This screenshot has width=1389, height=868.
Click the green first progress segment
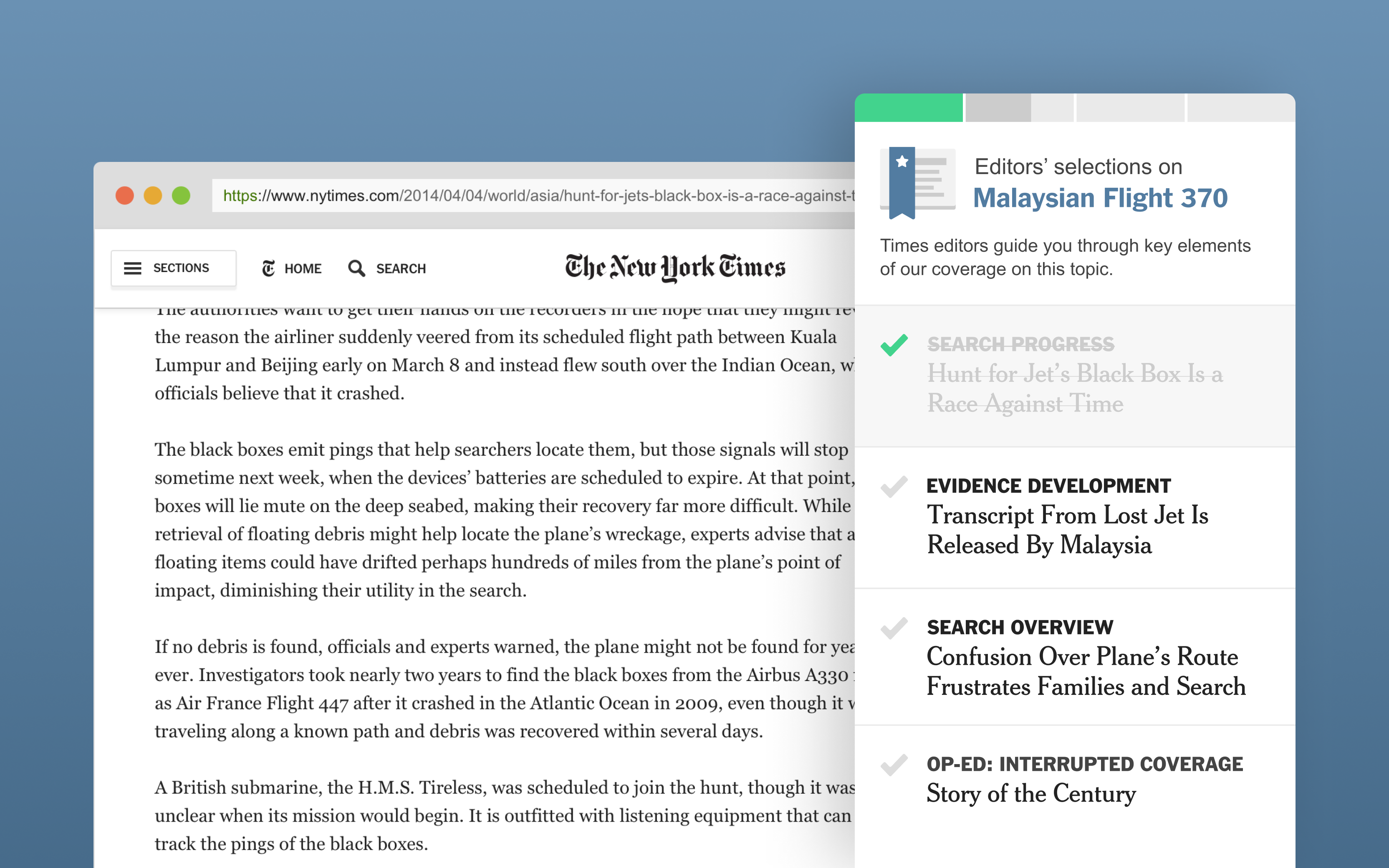(909, 108)
